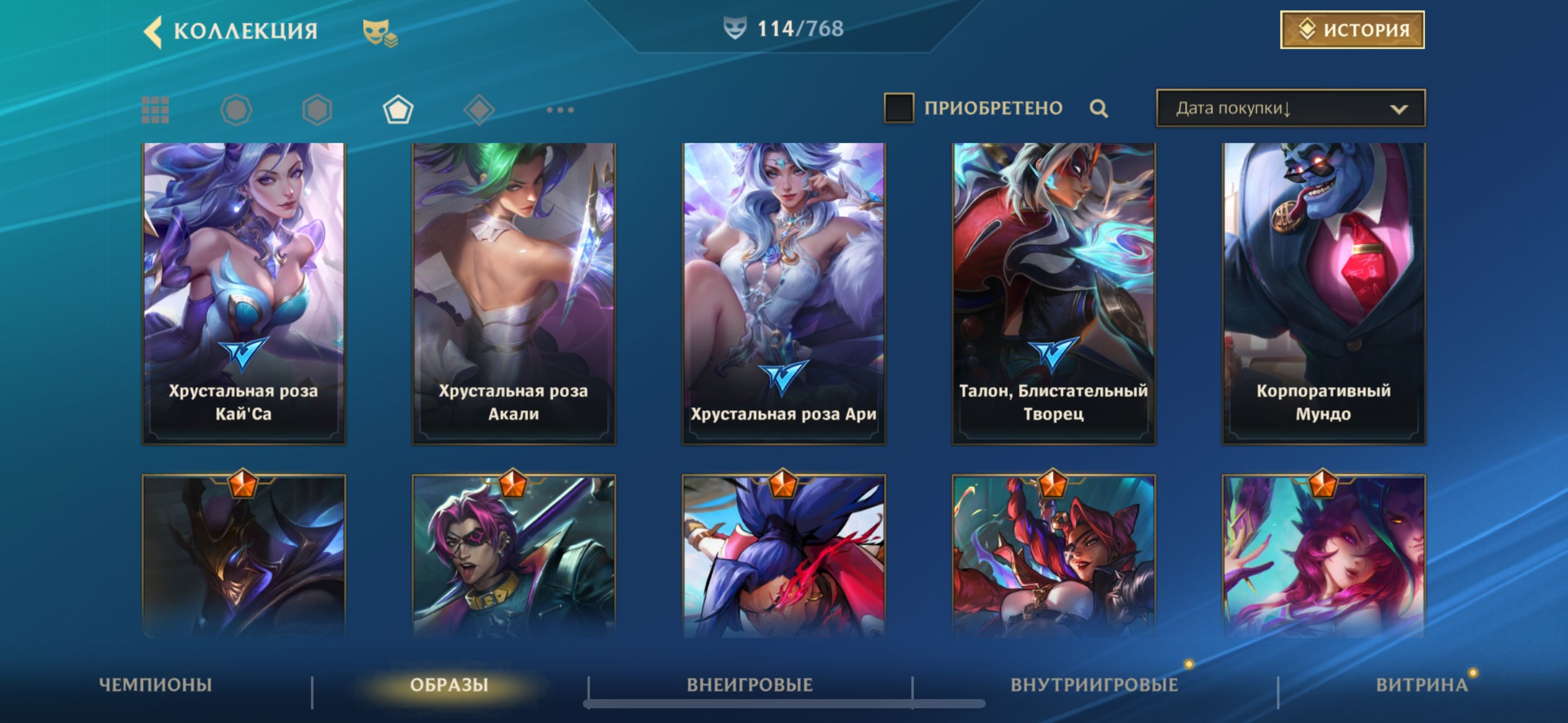Open the История button
This screenshot has height=723, width=1568.
[1352, 29]
